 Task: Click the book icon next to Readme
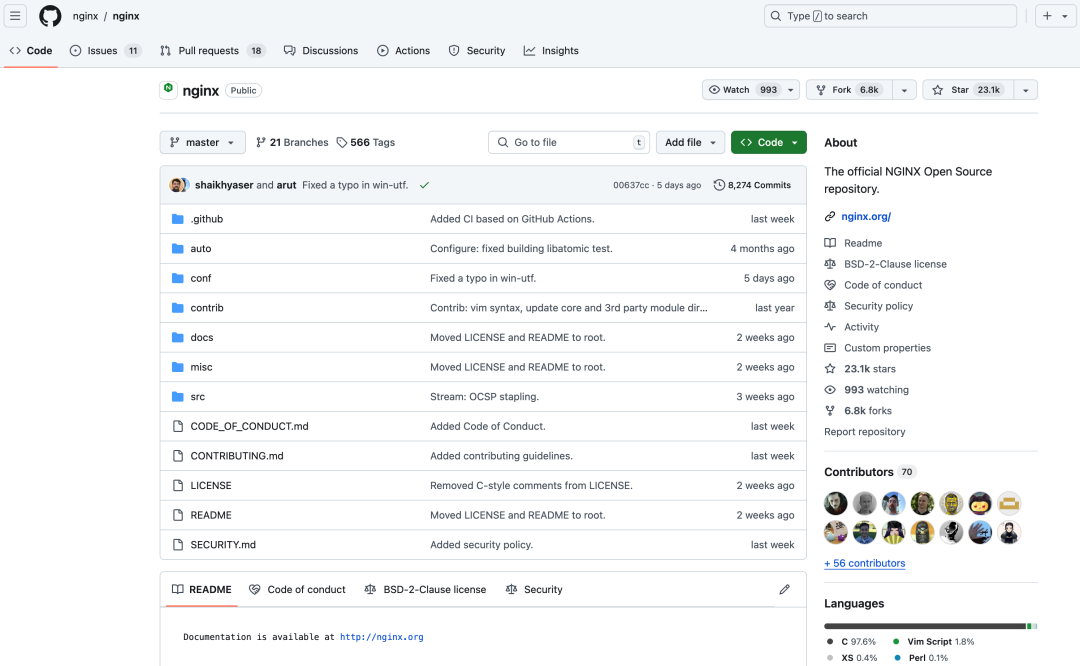[830, 243]
